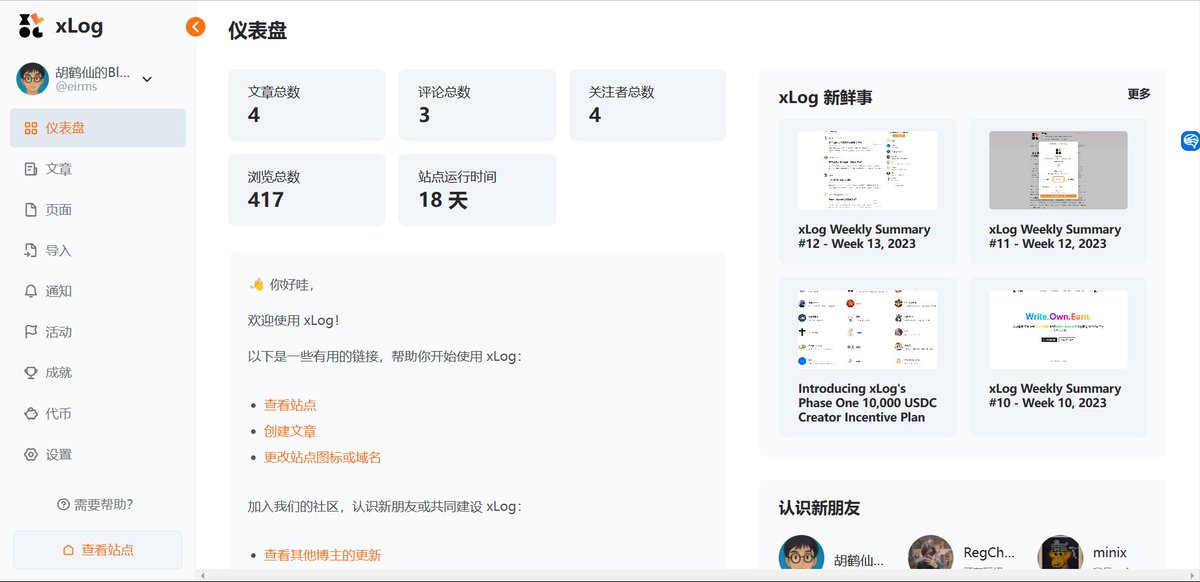
Task: Click the 评论总数 stat card
Action: (477, 105)
